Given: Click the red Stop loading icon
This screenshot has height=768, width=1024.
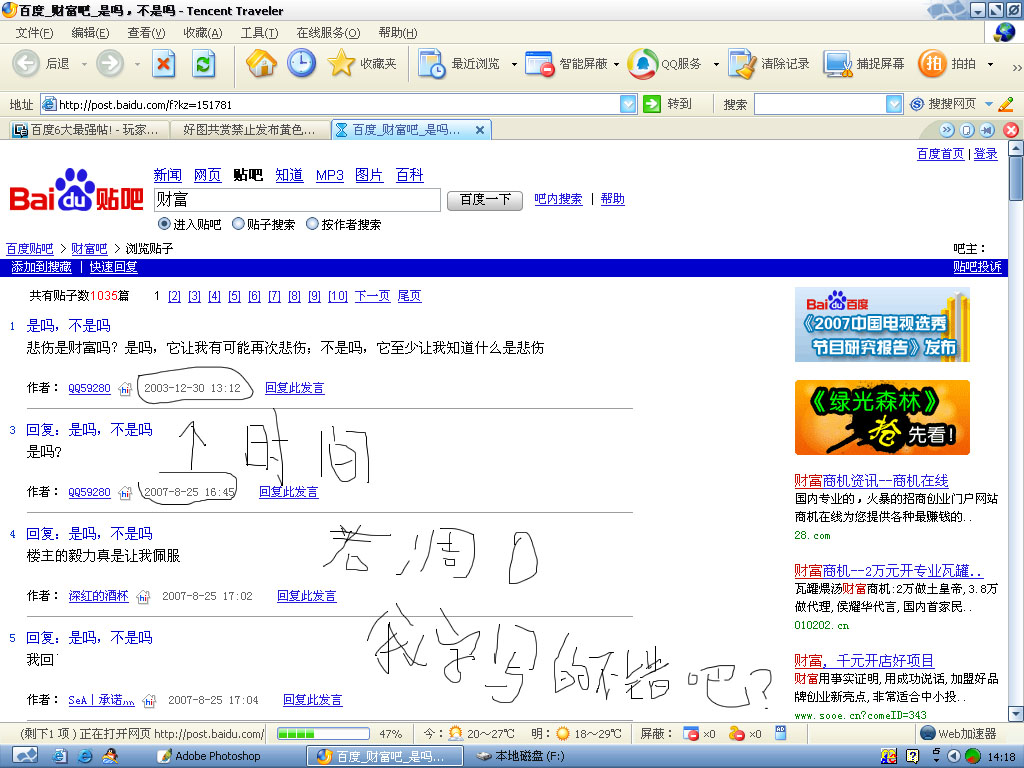Looking at the screenshot, I should [164, 64].
